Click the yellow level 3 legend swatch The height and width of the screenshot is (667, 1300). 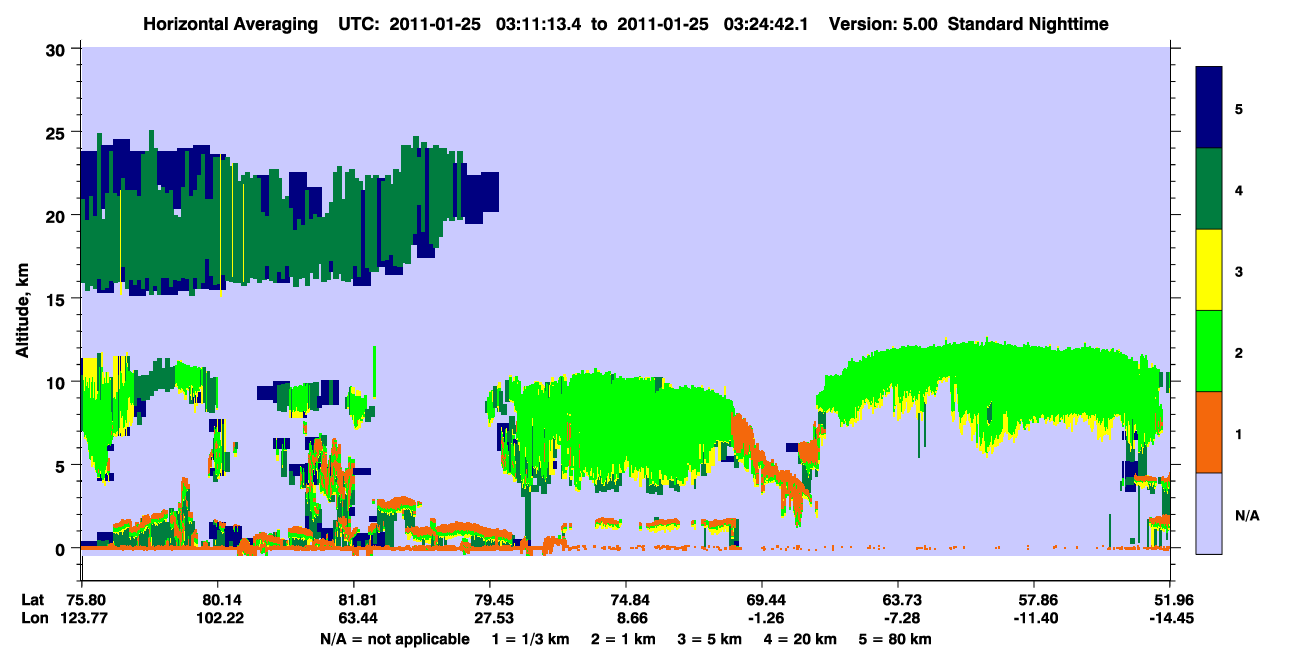(1209, 270)
